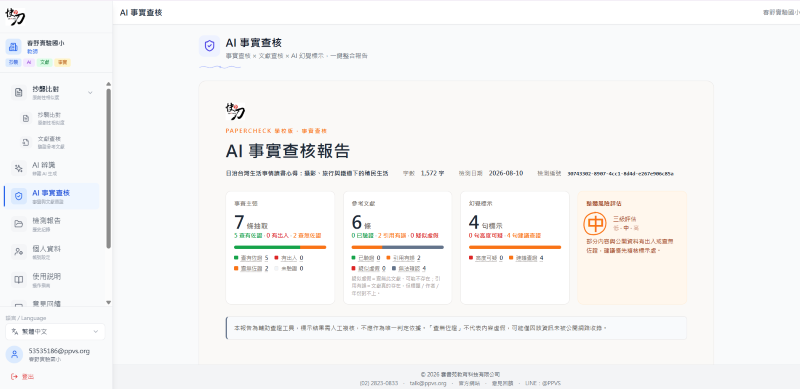Click the 官方網站 footer link
This screenshot has height=389, width=800.
468,383
